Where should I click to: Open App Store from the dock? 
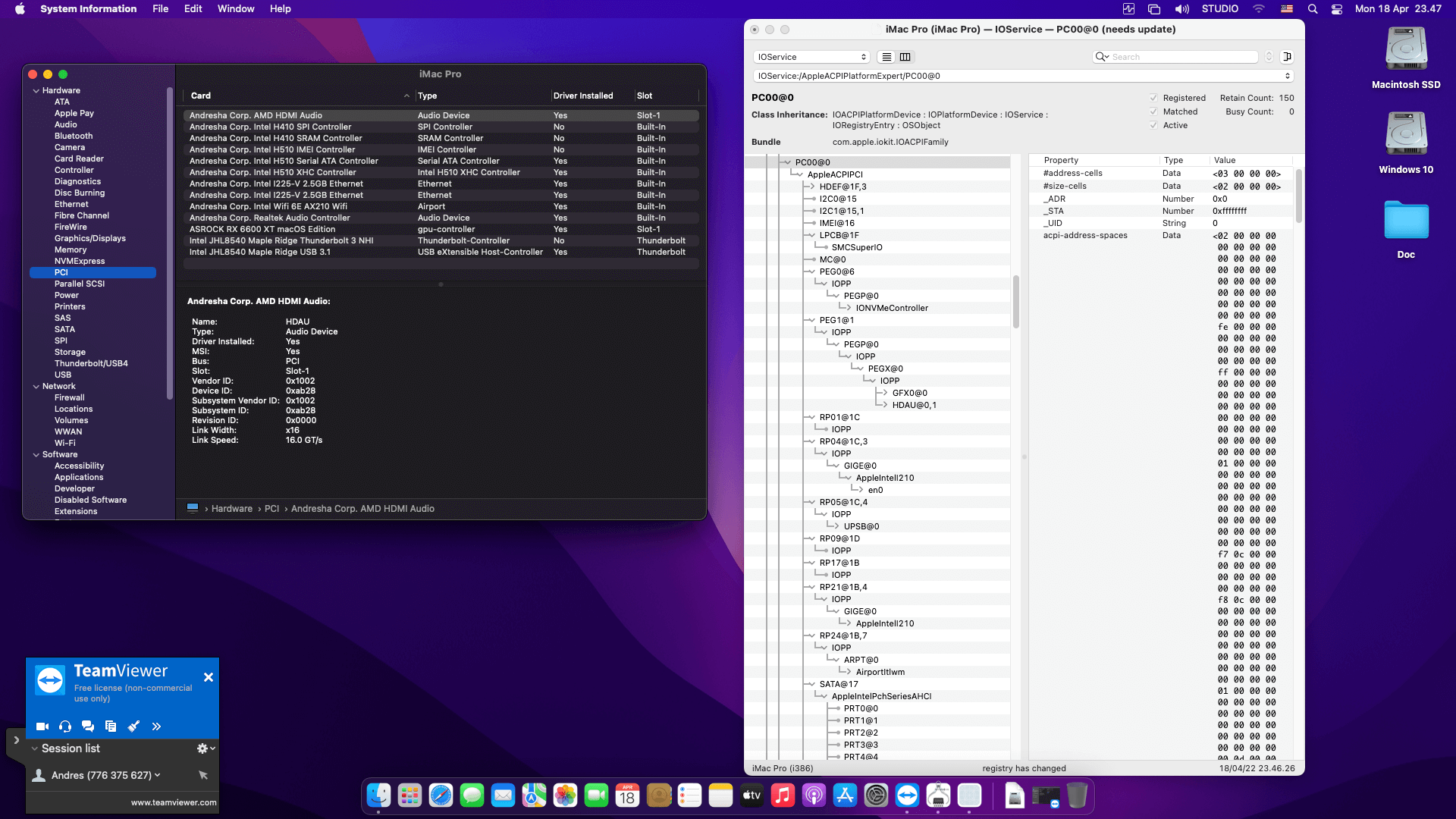click(845, 795)
